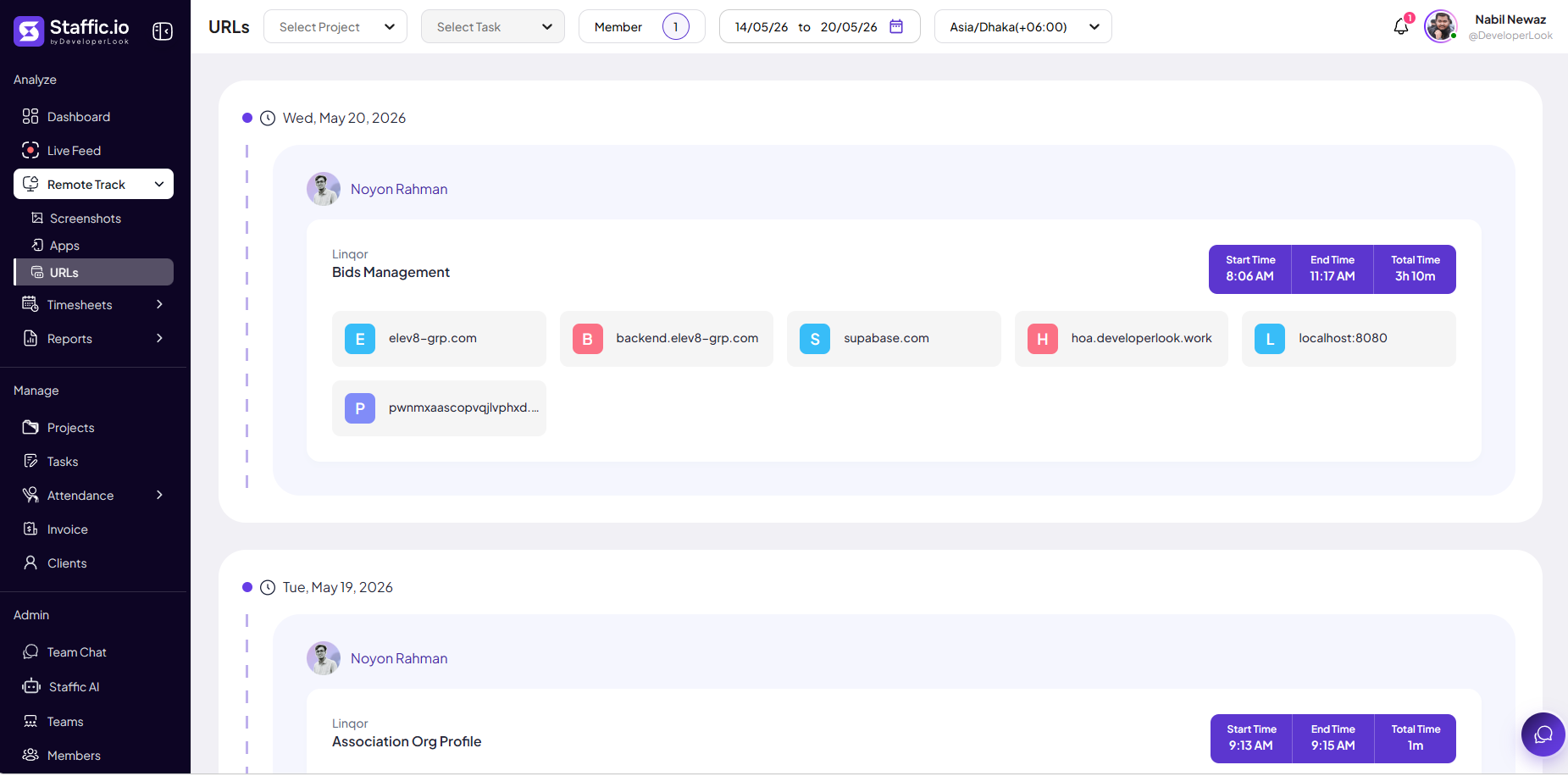Click the Invoice icon
This screenshot has height=776, width=1568.
[x=30, y=529]
